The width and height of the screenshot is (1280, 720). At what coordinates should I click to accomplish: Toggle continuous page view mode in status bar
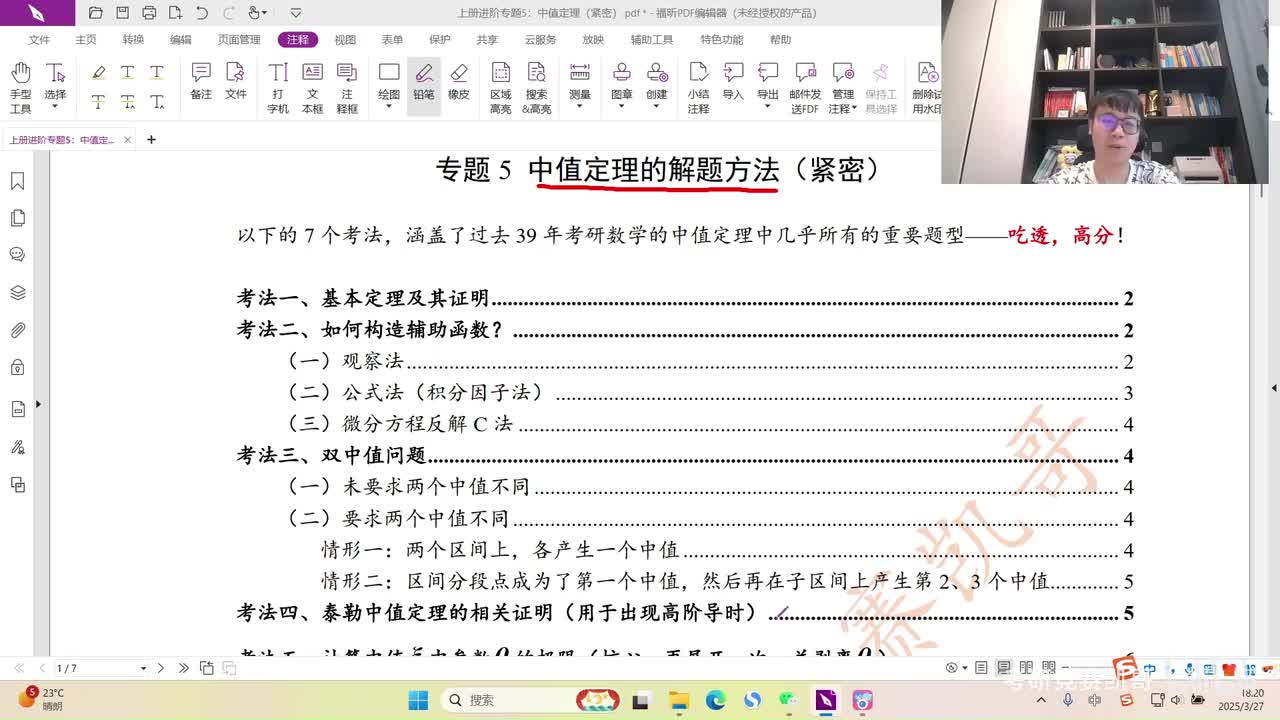point(1003,668)
